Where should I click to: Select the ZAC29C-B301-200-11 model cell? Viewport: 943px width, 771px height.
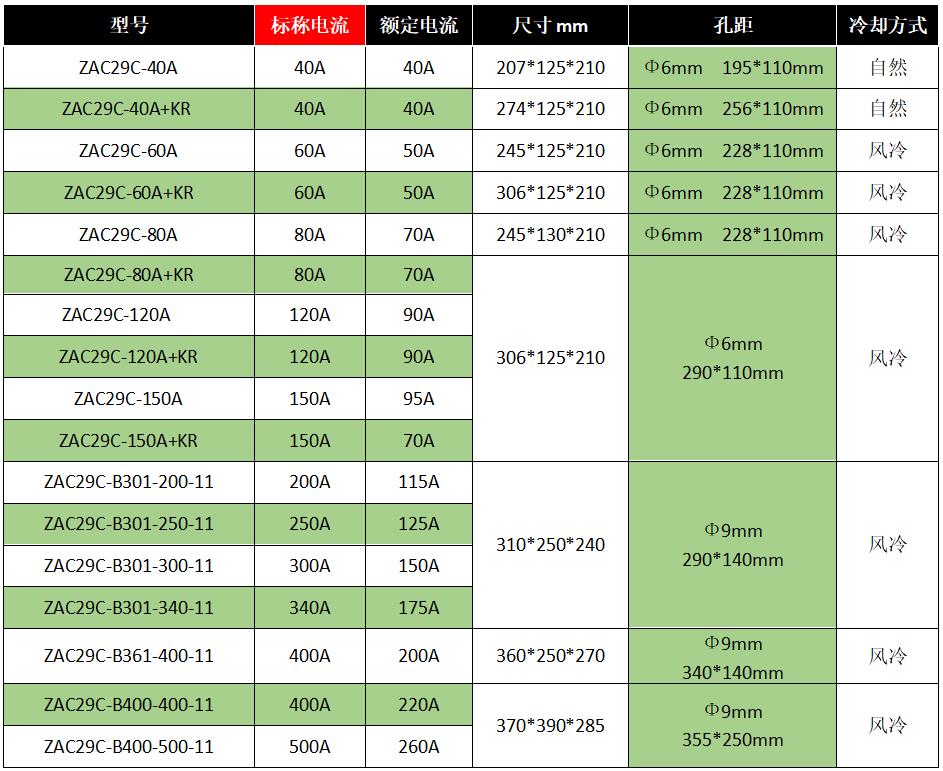click(x=128, y=482)
